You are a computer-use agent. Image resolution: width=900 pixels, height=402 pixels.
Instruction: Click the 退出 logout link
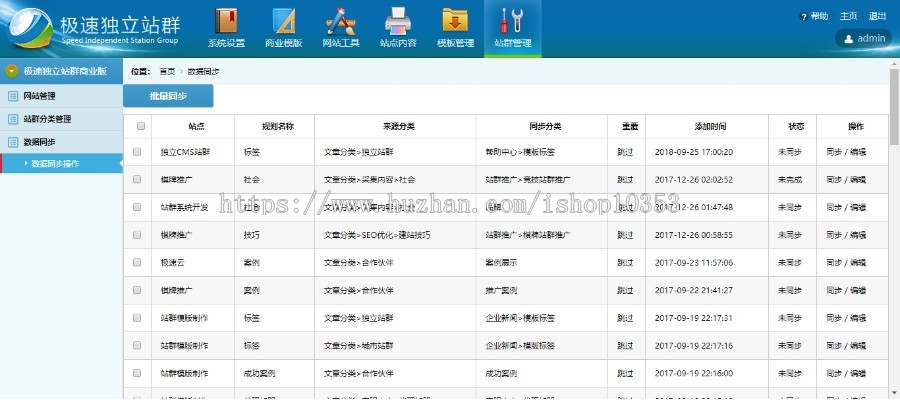pos(877,16)
